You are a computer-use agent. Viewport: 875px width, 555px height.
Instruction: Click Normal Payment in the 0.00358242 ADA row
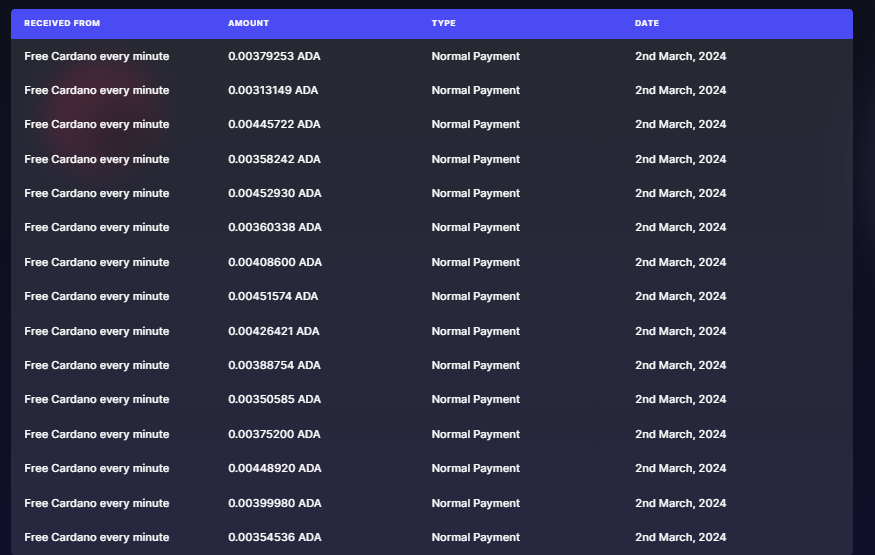click(x=475, y=160)
